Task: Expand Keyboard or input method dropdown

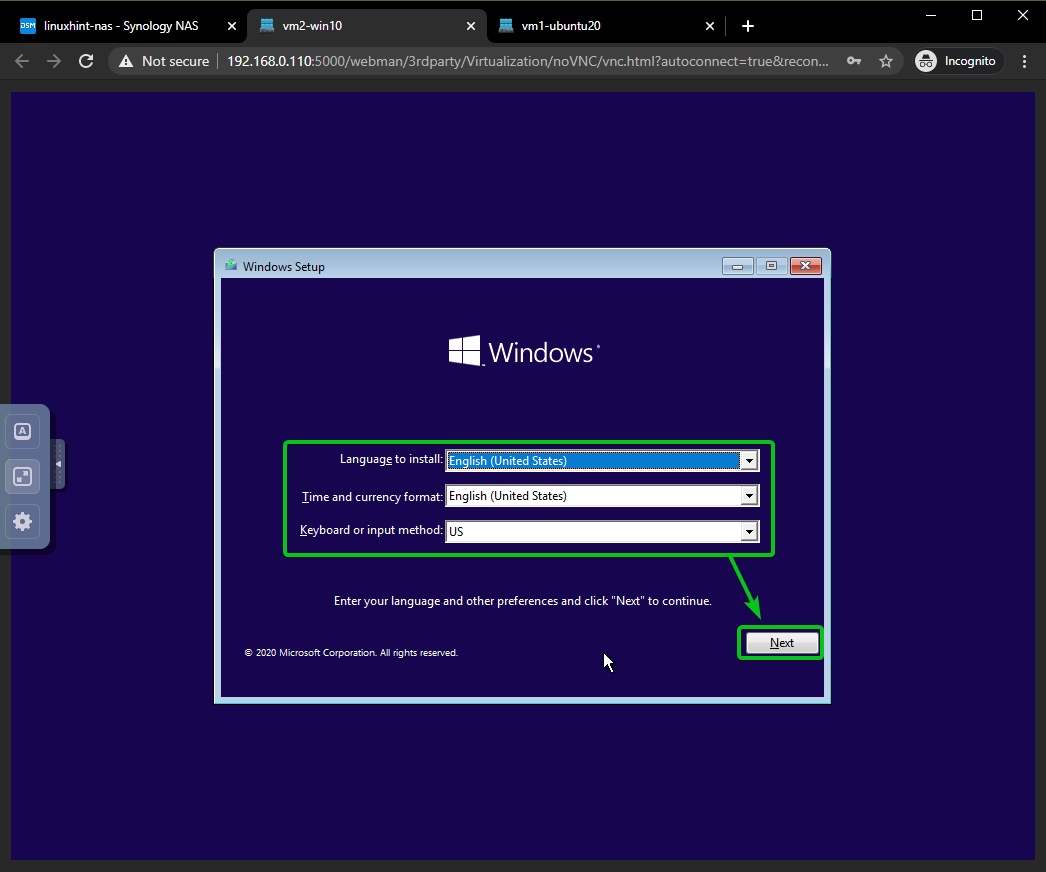Action: click(748, 532)
